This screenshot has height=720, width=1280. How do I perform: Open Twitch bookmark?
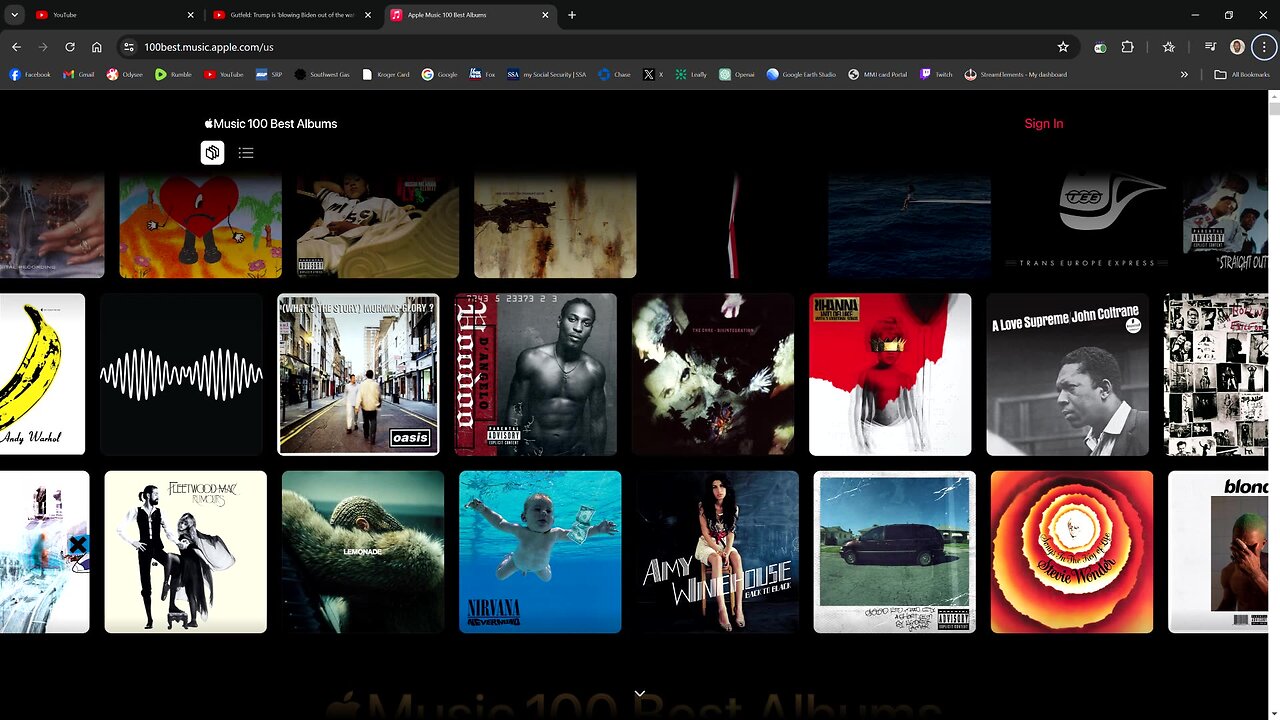click(x=936, y=74)
